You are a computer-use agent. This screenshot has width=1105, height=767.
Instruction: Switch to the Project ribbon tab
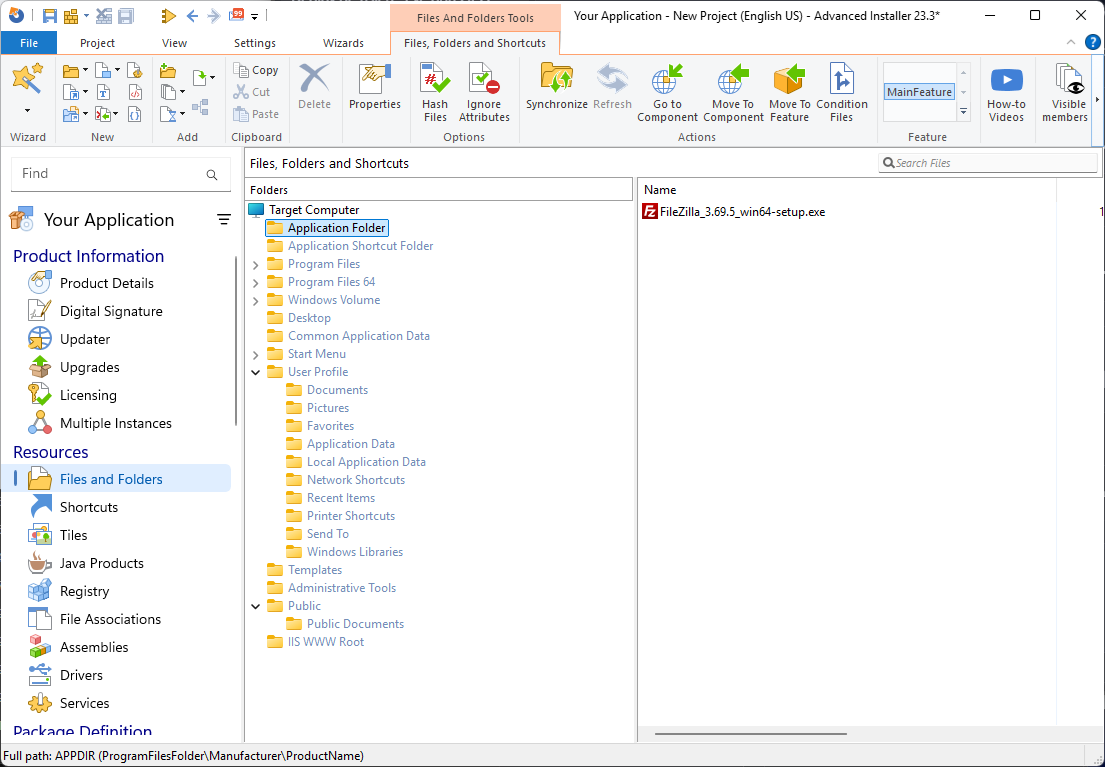[x=96, y=43]
